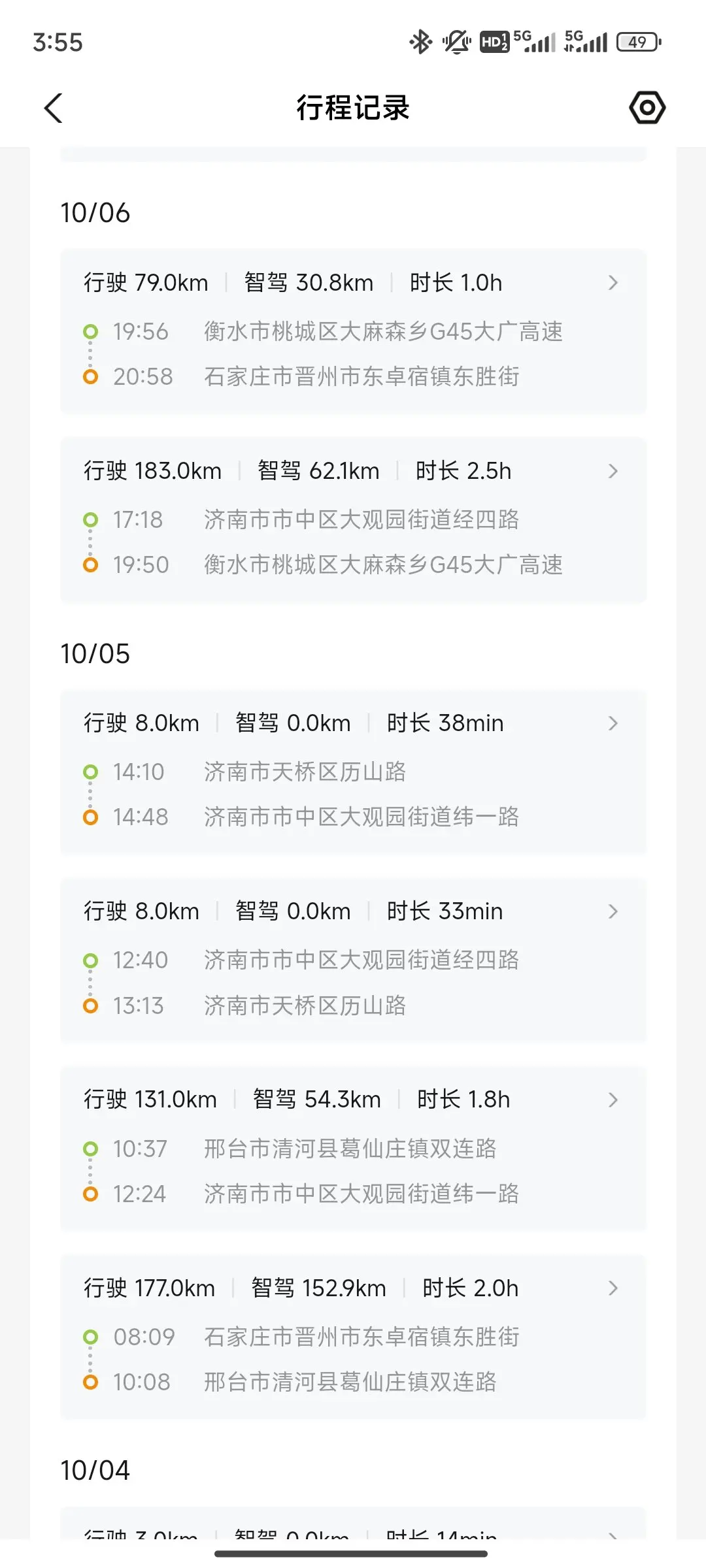Tap the HD2 network status icon
Image resolution: width=706 pixels, height=1568 pixels.
494,42
